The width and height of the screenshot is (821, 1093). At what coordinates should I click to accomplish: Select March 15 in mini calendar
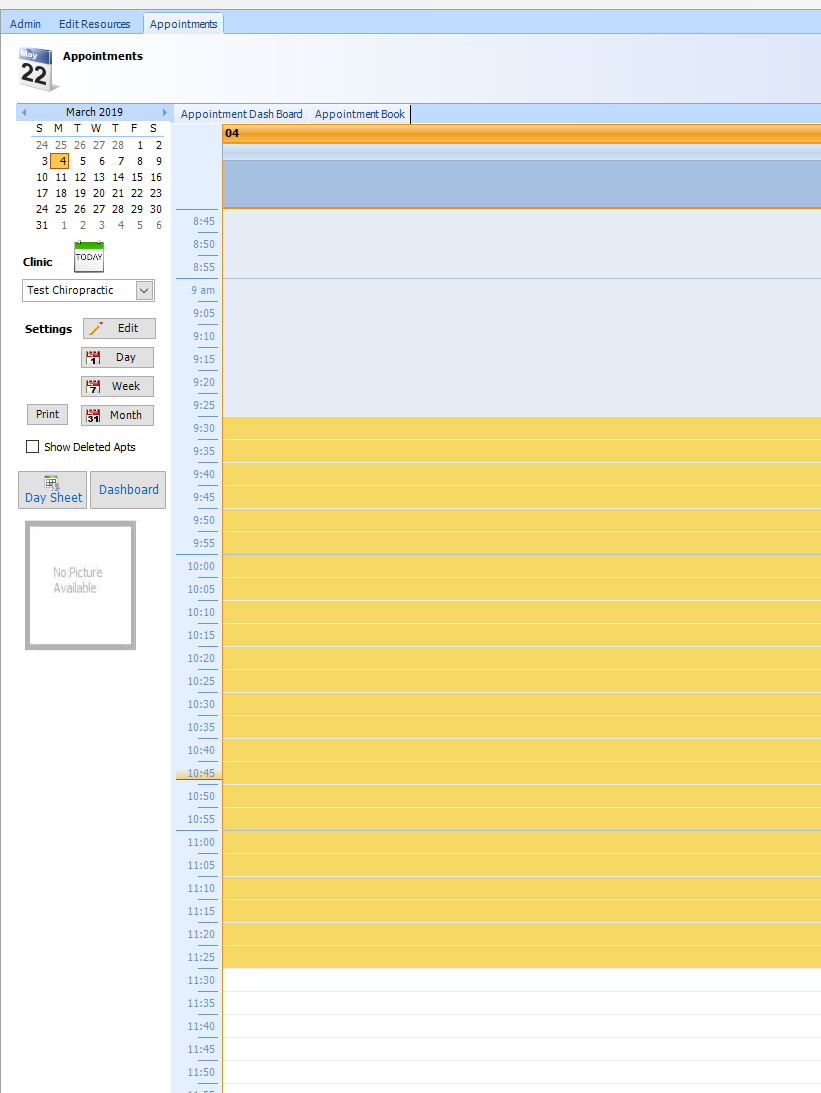point(137,177)
